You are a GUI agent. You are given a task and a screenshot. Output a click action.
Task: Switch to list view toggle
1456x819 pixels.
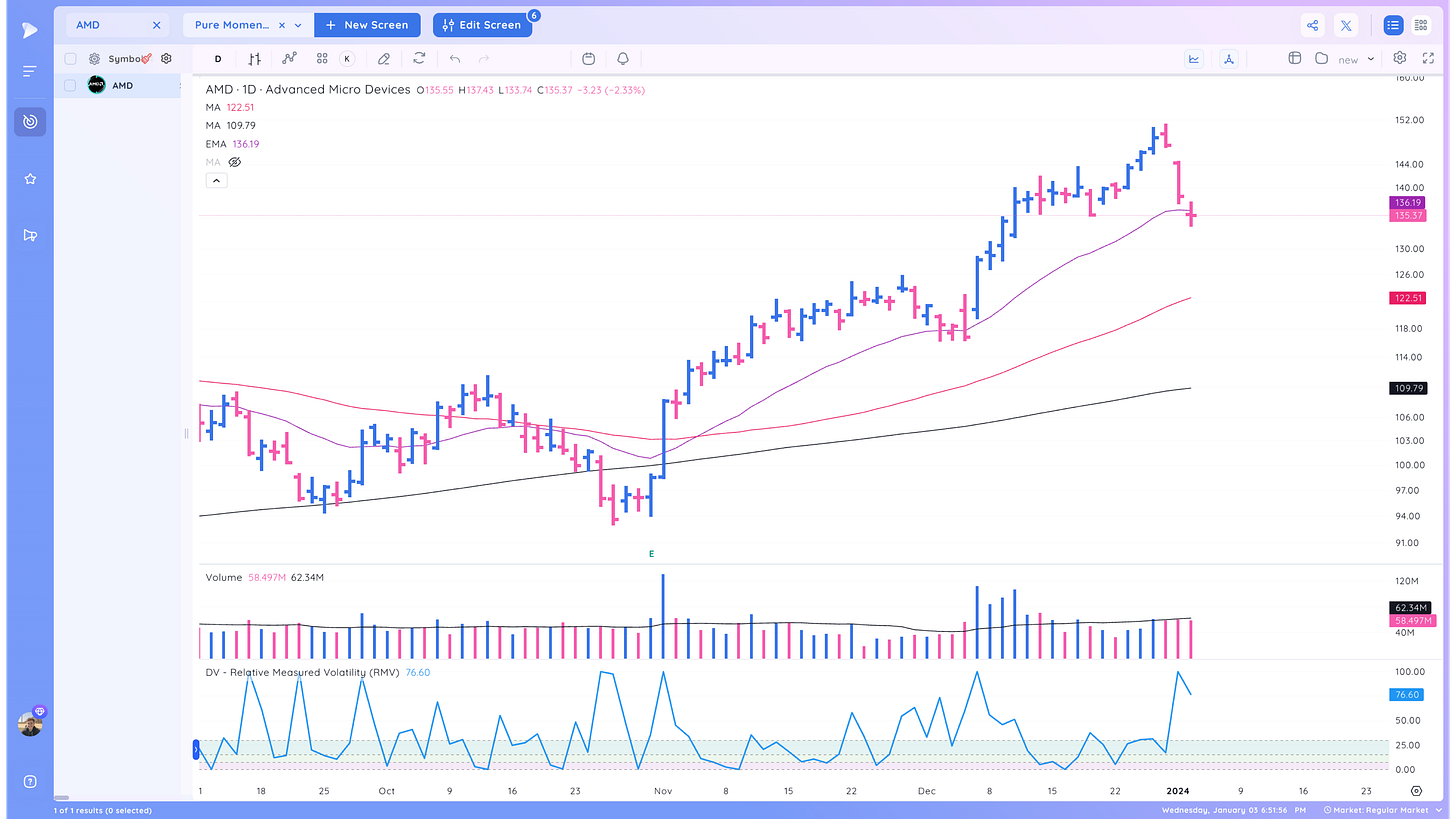(1393, 25)
